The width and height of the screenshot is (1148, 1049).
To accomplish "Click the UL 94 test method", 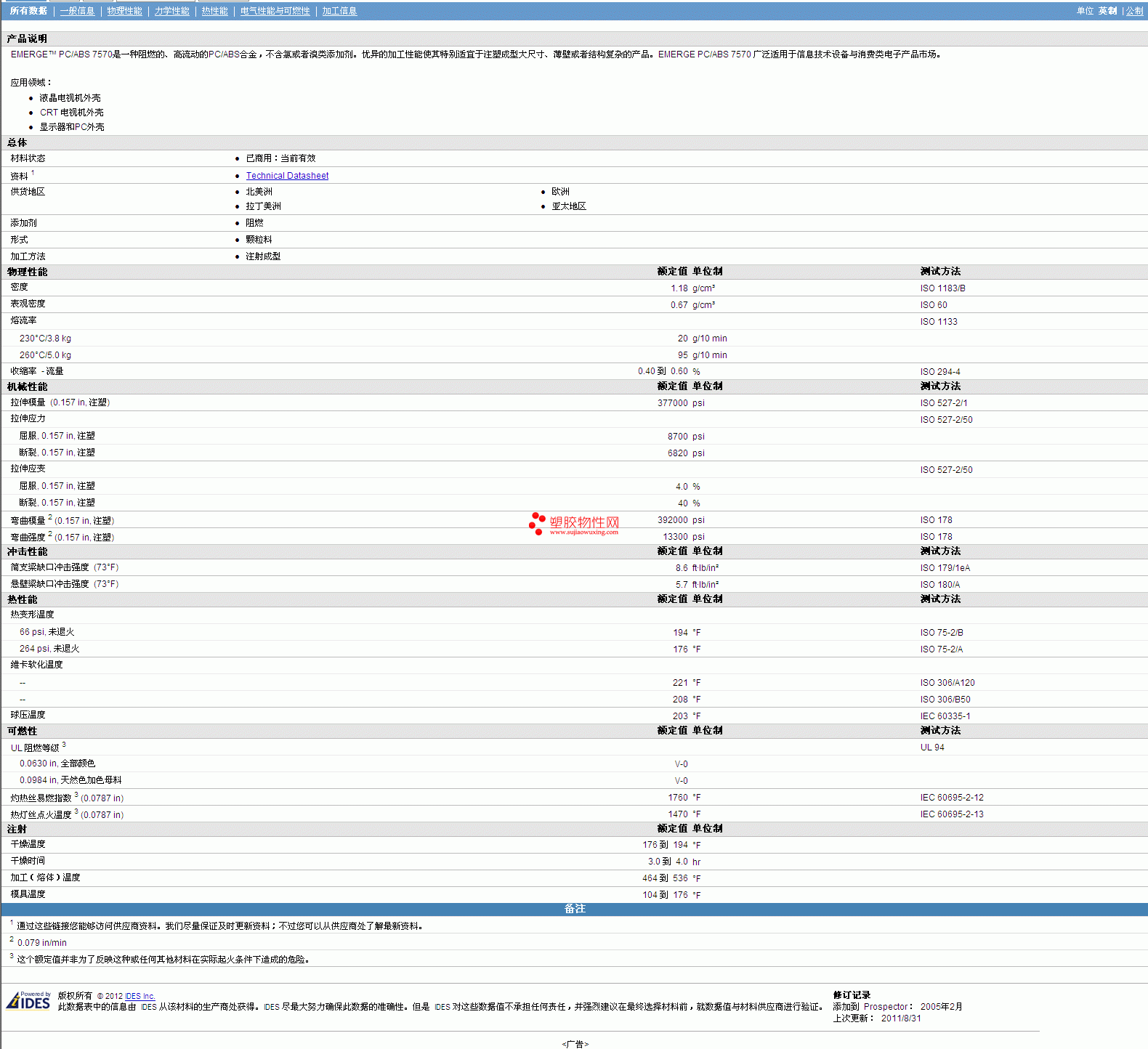I will (932, 748).
